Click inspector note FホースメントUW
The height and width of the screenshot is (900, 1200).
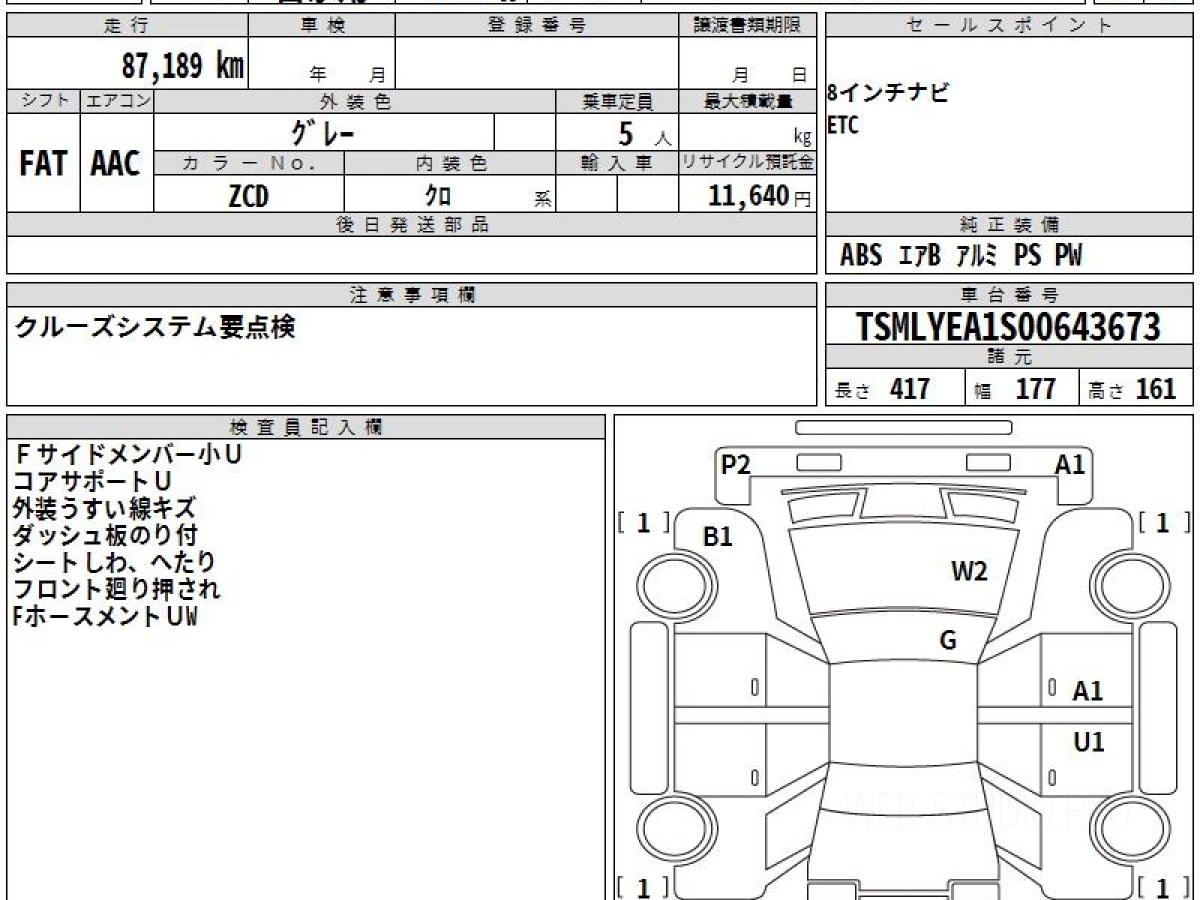pyautogui.click(x=105, y=616)
